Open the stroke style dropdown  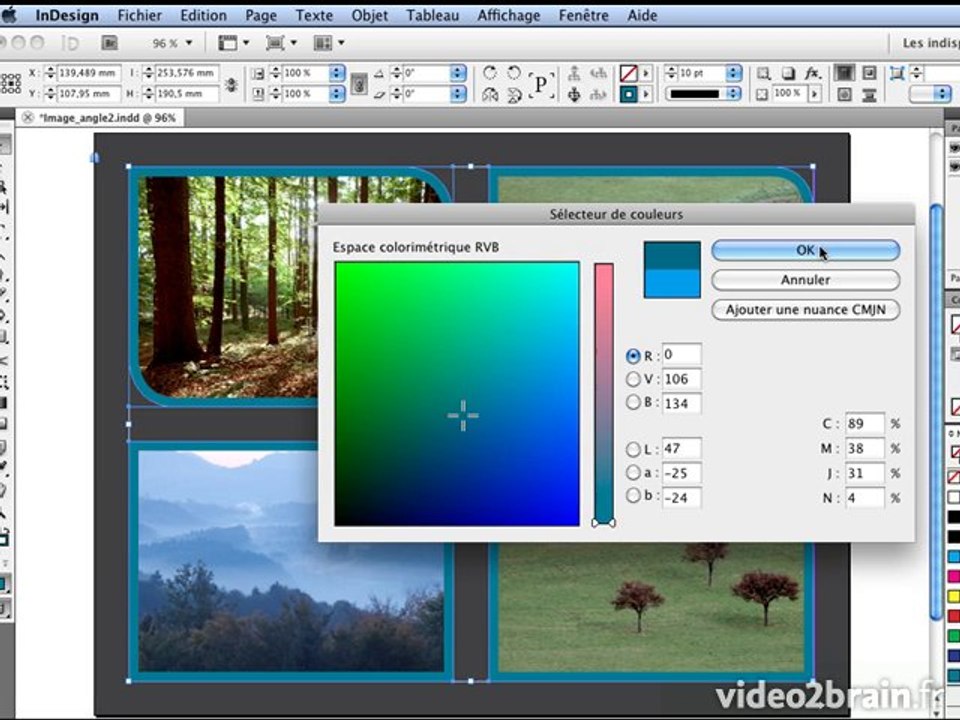[733, 94]
